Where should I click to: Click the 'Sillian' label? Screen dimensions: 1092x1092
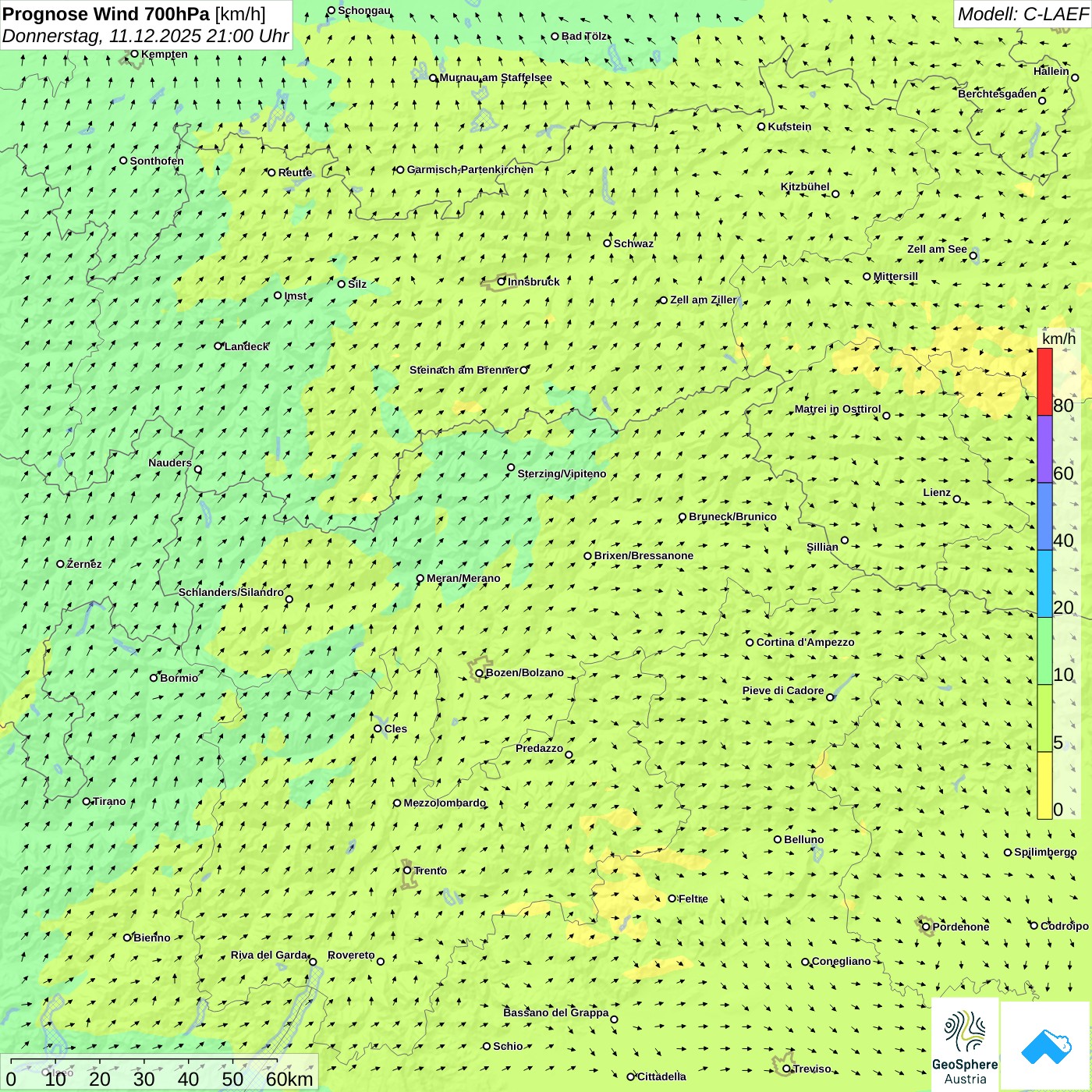coord(822,547)
